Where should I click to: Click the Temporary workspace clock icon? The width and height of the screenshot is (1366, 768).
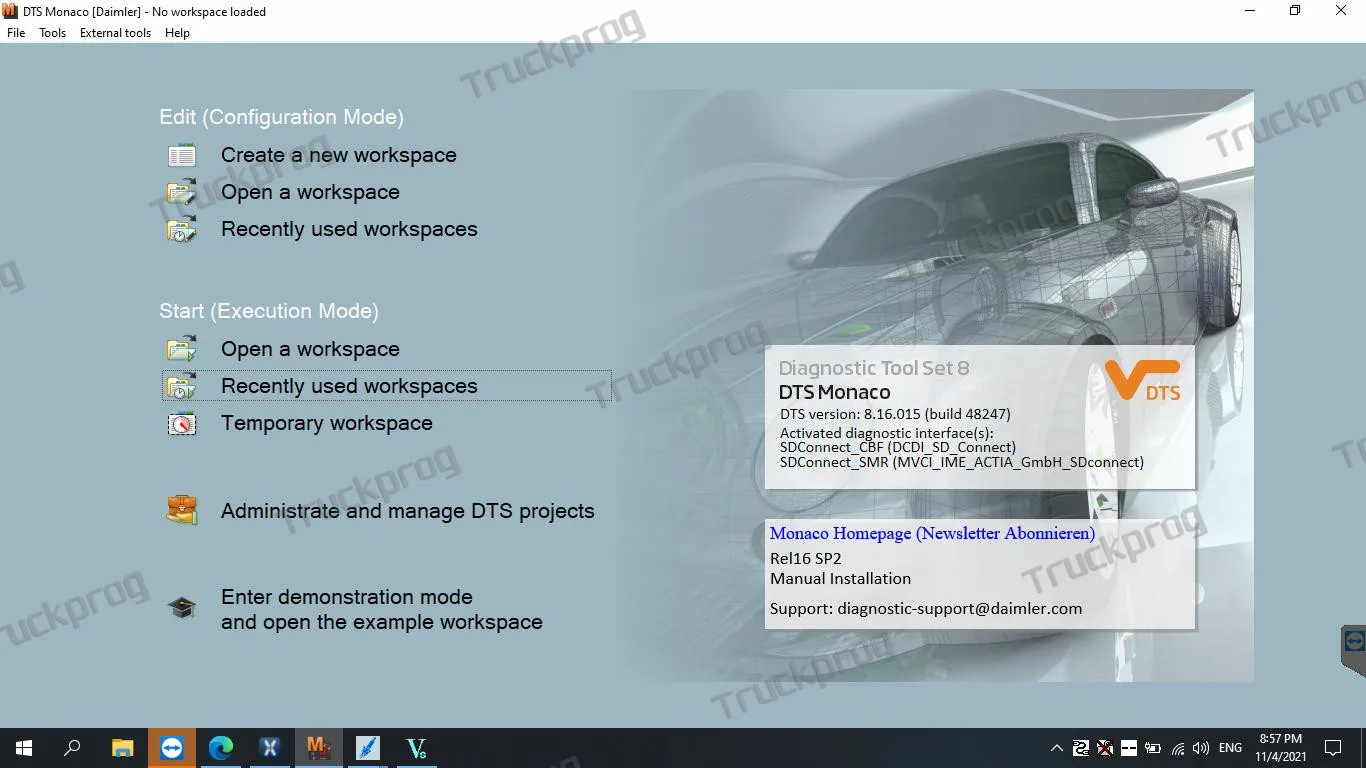(182, 423)
